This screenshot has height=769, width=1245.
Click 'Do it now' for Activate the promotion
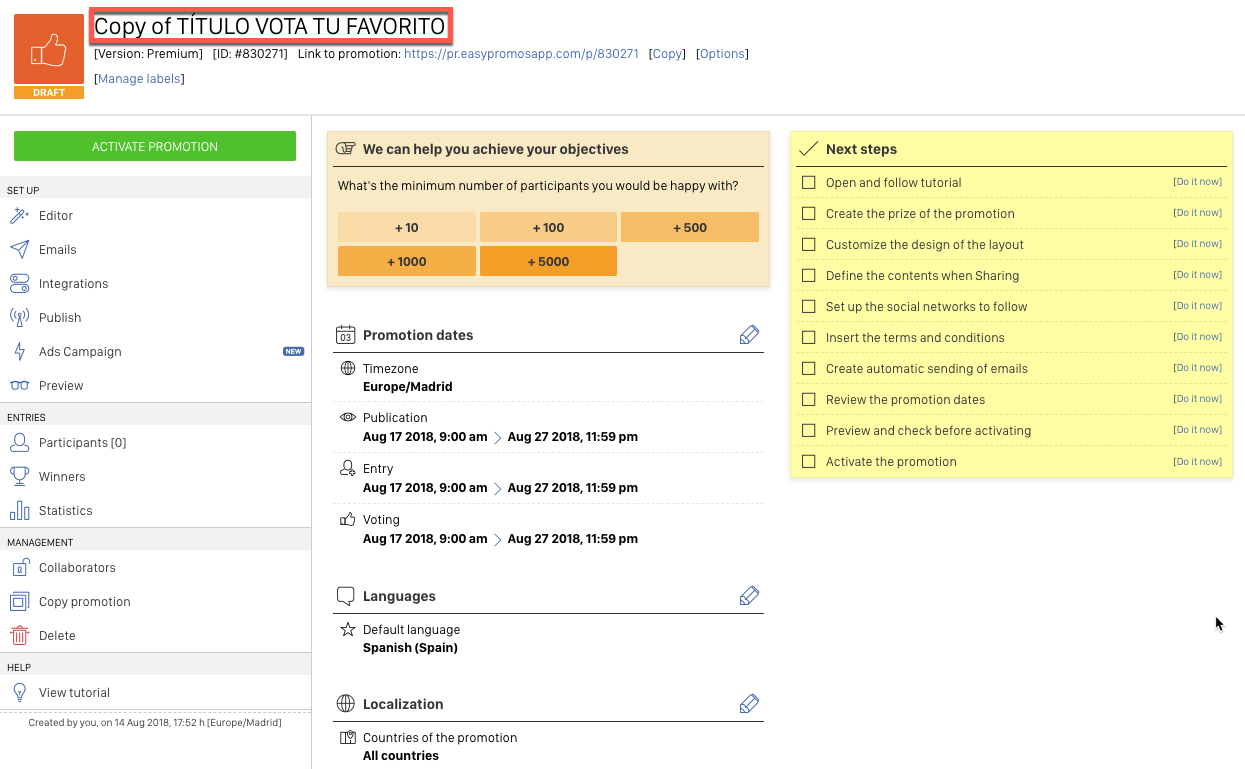[1197, 461]
